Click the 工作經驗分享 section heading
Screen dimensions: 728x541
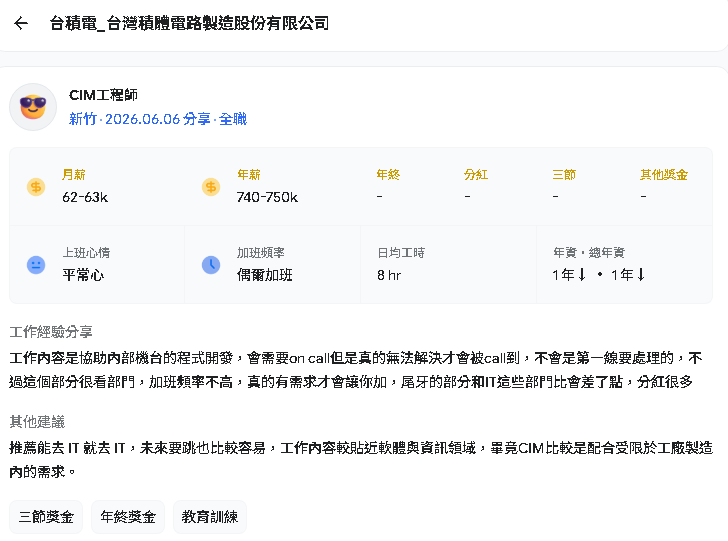tap(51, 332)
